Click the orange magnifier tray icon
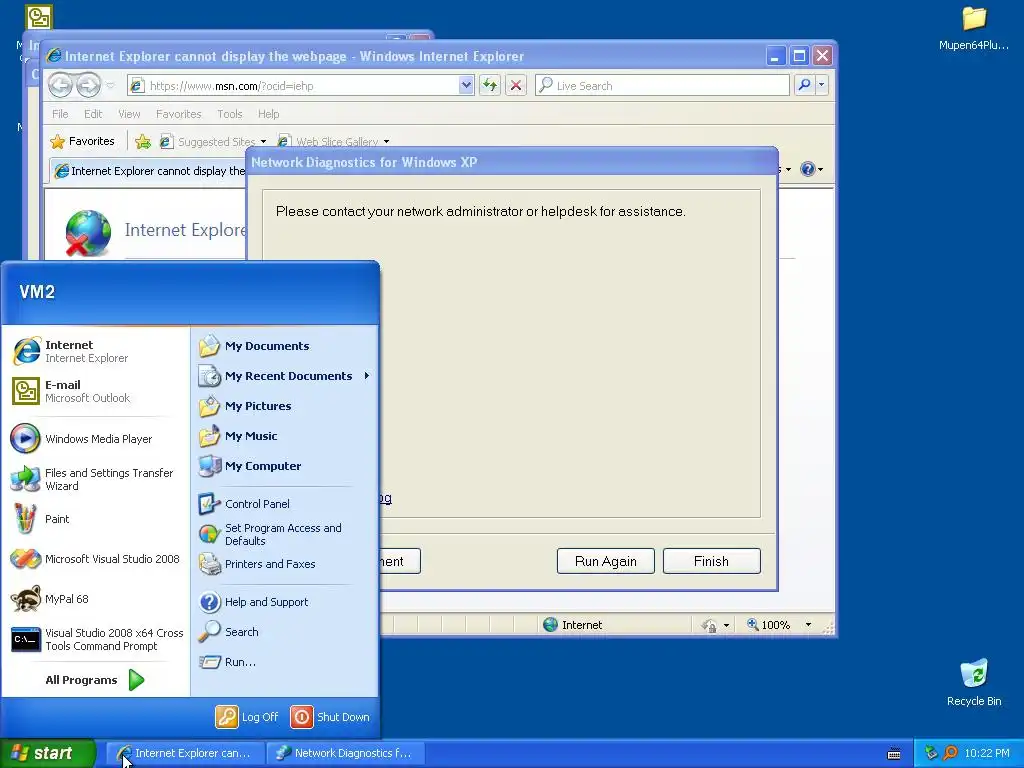 click(x=950, y=753)
